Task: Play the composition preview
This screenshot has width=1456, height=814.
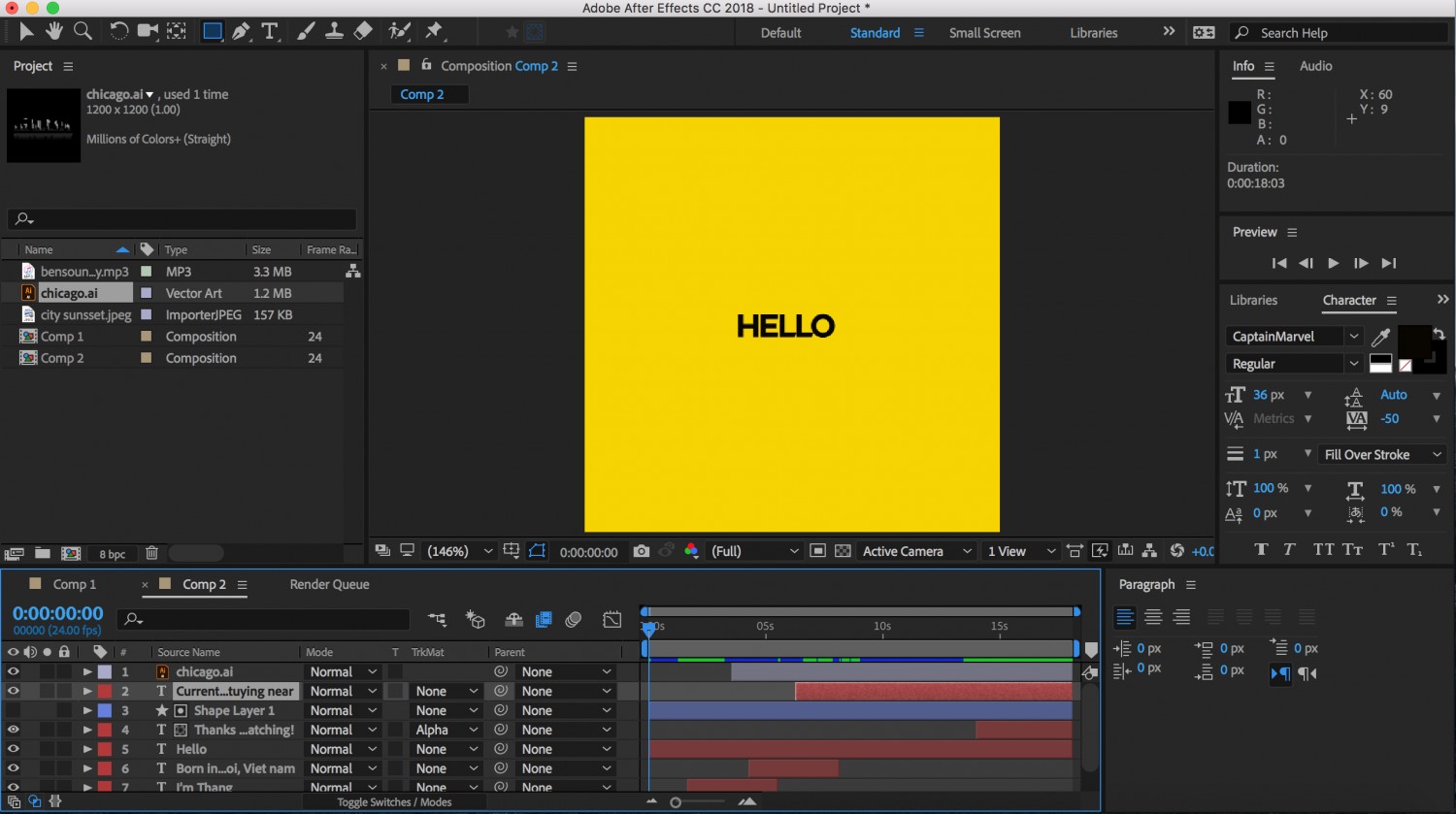Action: pyautogui.click(x=1333, y=263)
